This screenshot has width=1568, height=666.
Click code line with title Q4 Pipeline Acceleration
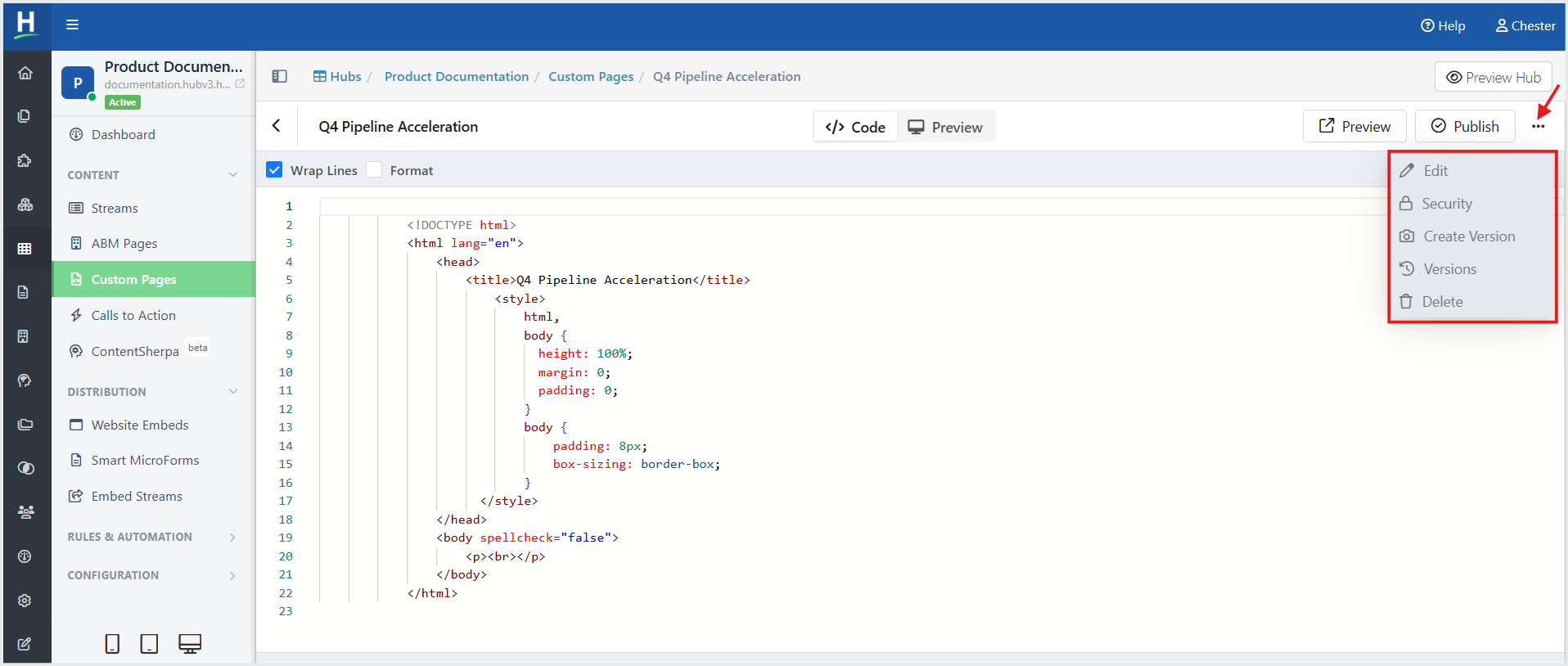[608, 280]
